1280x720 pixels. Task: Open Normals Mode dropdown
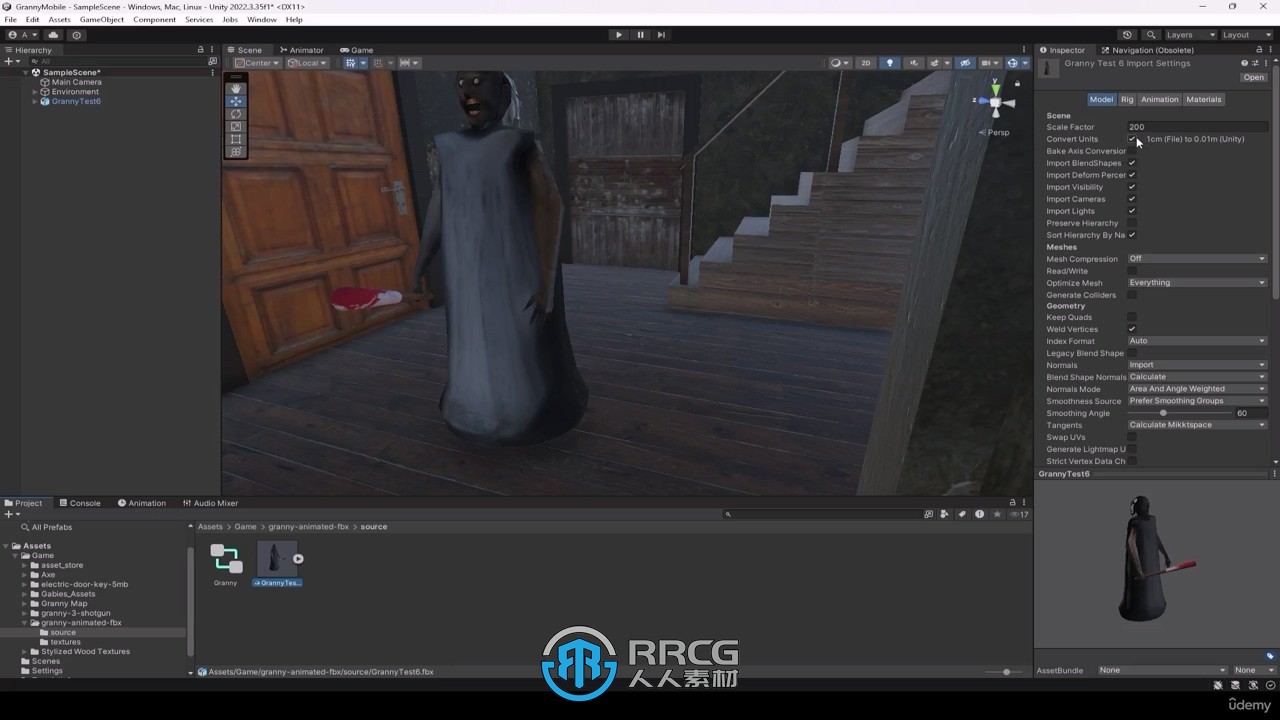[x=1197, y=389]
